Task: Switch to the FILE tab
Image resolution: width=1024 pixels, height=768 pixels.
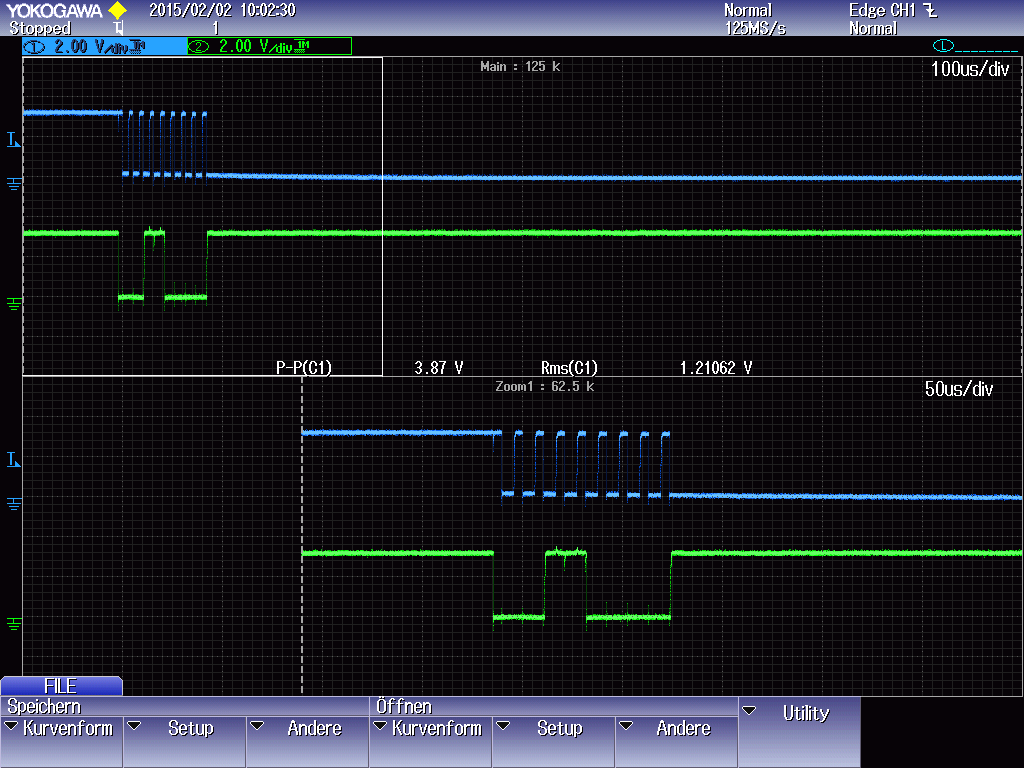Action: pyautogui.click(x=60, y=686)
